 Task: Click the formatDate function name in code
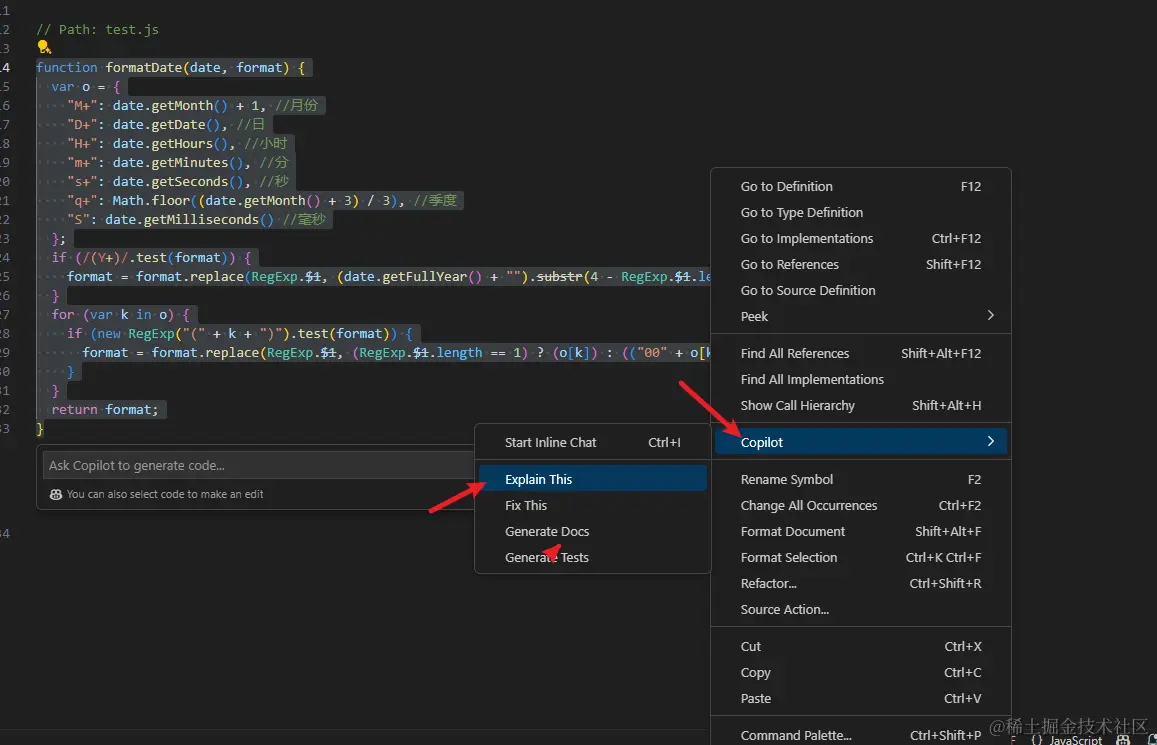pyautogui.click(x=143, y=67)
